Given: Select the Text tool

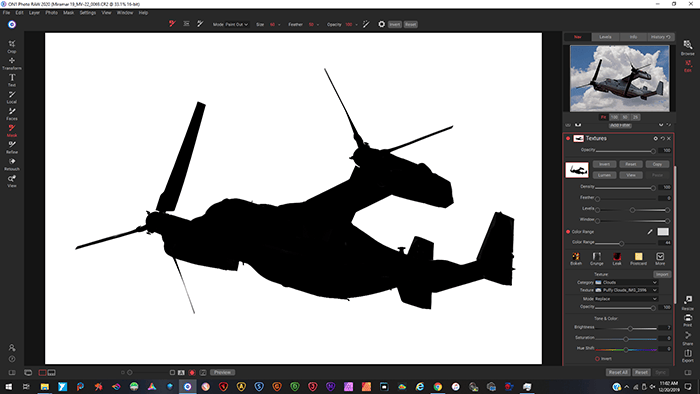Looking at the screenshot, I should point(12,80).
